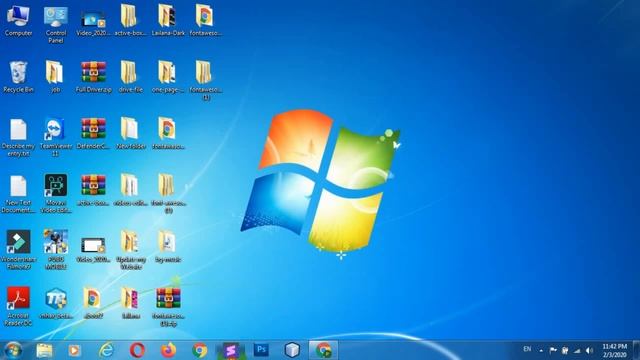The image size is (640, 360).
Task: Launch Windows Media Player from taskbar
Action: (74, 350)
